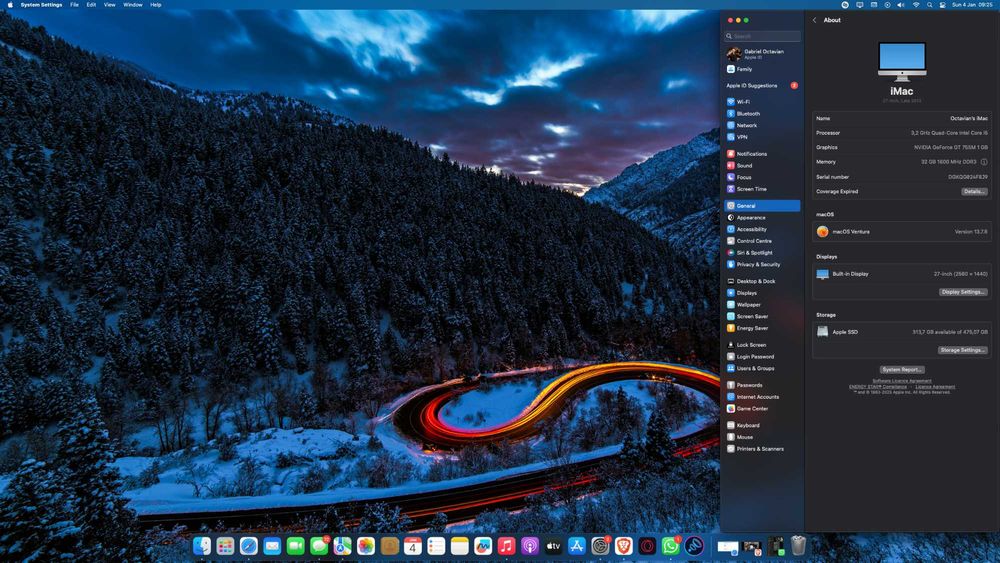Viewport: 1000px width, 563px height.
Task: Open Notifications settings
Action: tap(761, 154)
